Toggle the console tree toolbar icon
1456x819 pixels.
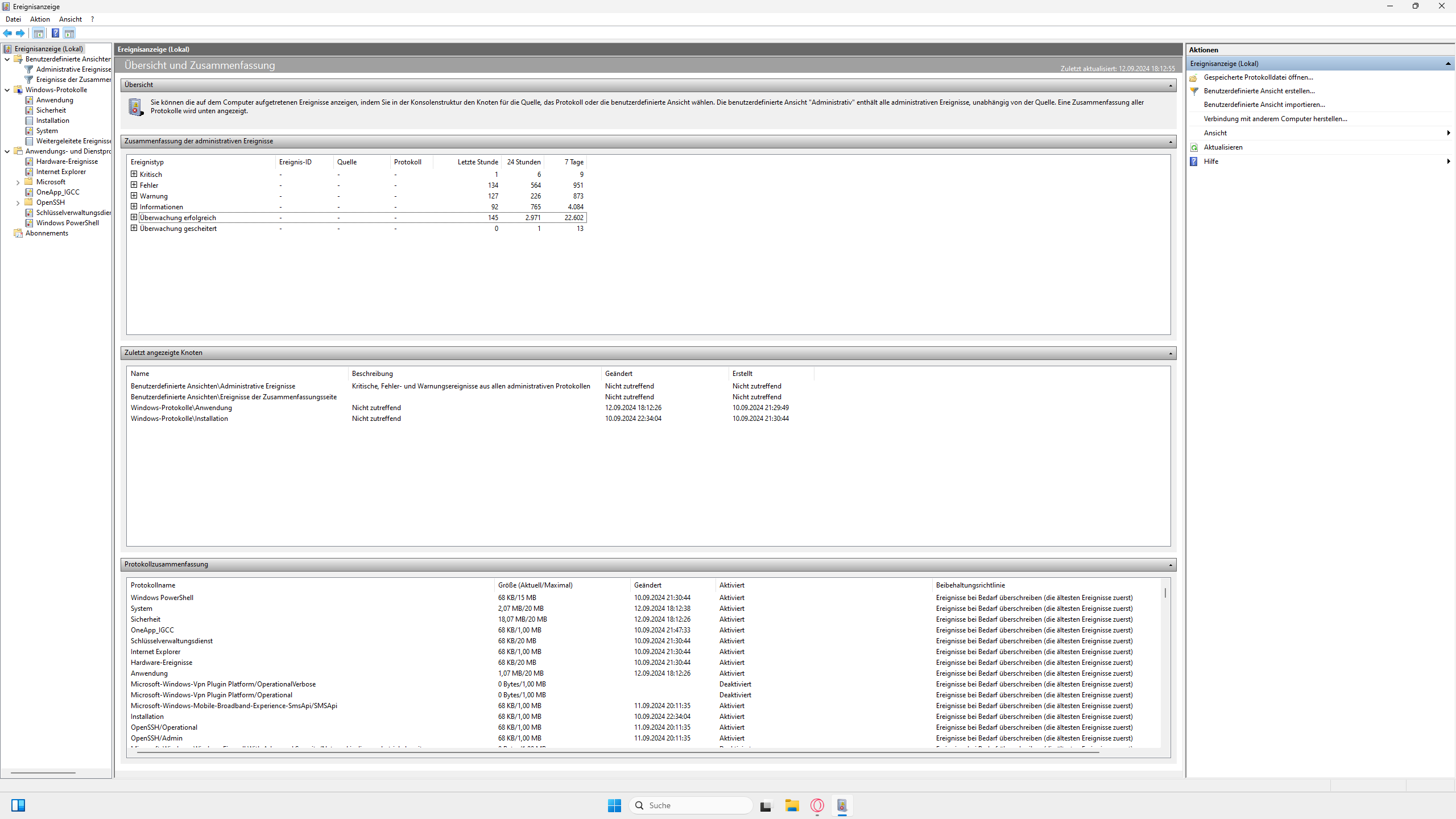tap(39, 33)
